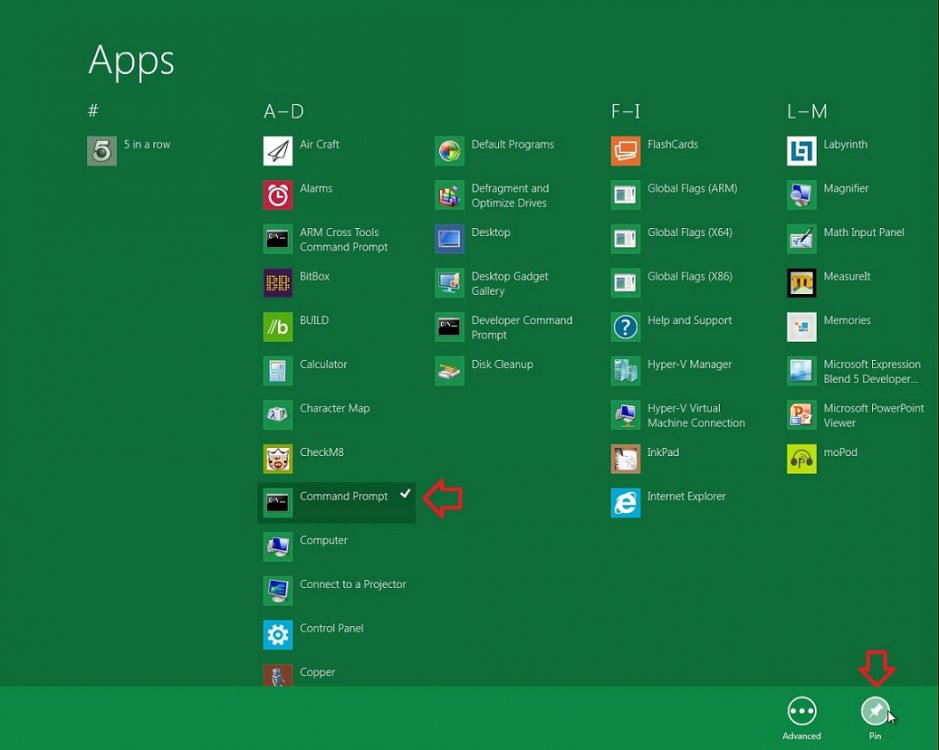Click the 'Control Panel' label text

[332, 628]
